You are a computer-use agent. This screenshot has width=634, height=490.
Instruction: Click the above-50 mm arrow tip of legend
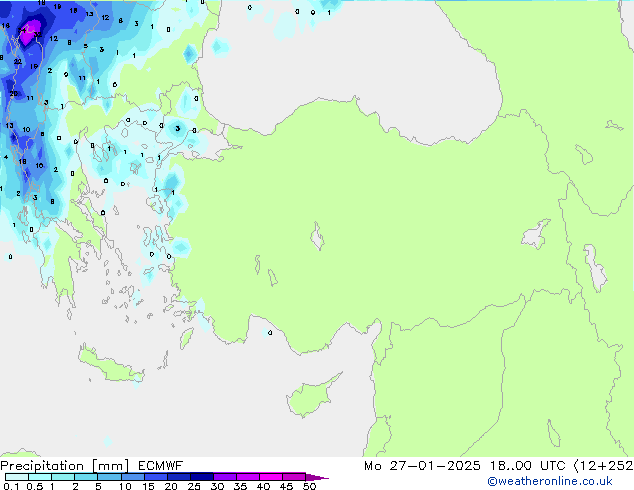pos(317,477)
